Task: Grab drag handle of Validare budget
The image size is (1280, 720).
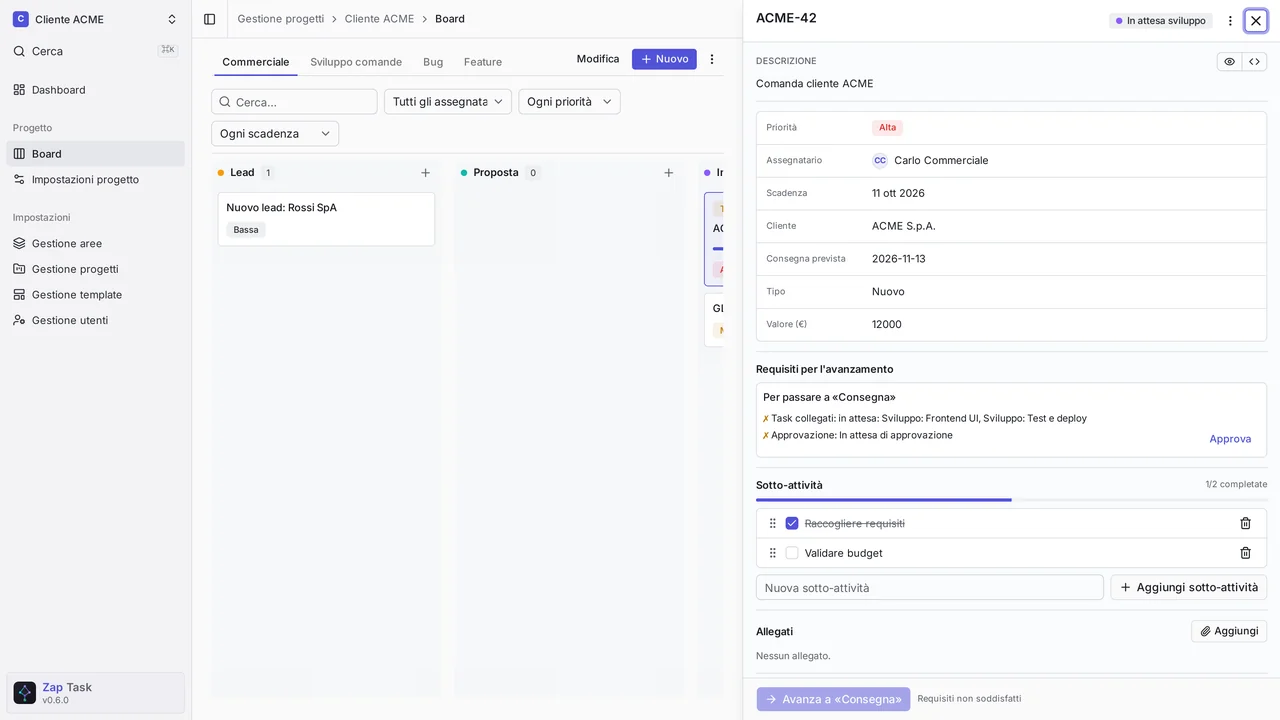Action: pos(772,553)
